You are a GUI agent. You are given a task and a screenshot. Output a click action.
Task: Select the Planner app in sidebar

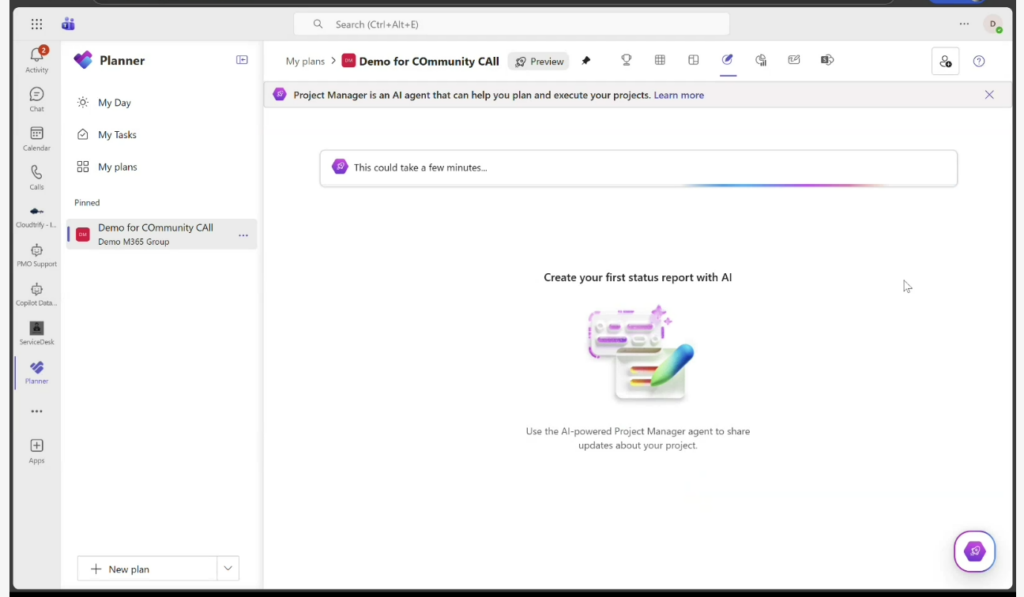coord(37,372)
